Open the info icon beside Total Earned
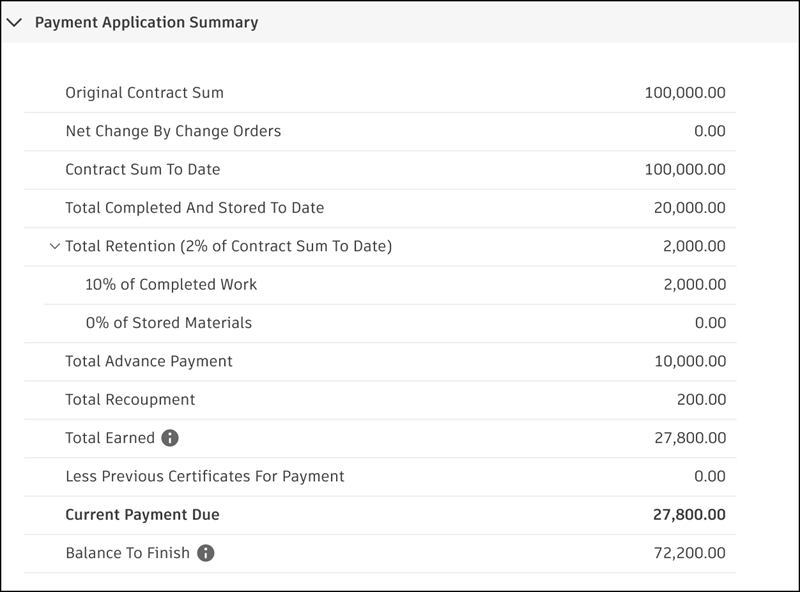 [170, 438]
